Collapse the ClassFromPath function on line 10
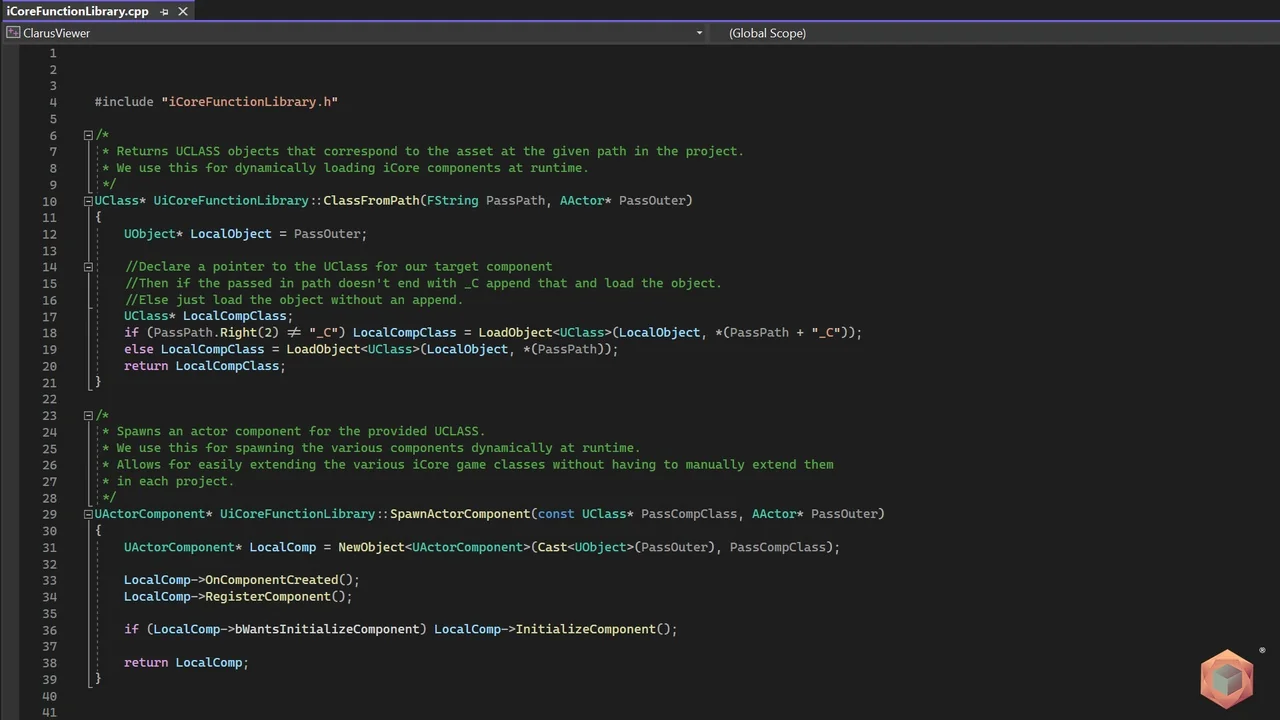Viewport: 1280px width, 720px height. pyautogui.click(x=88, y=201)
